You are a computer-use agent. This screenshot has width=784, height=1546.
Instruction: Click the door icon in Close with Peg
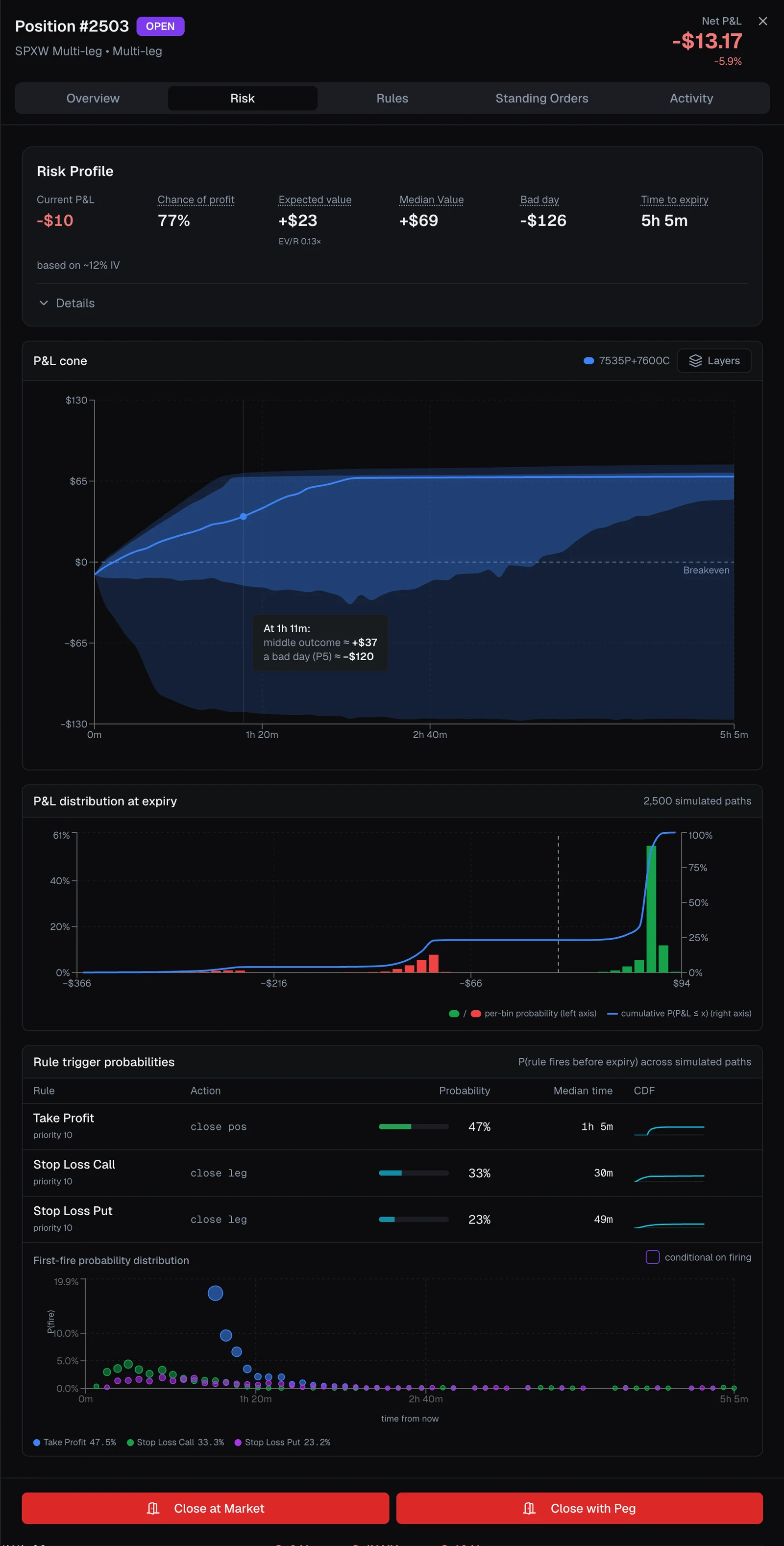tap(529, 1508)
